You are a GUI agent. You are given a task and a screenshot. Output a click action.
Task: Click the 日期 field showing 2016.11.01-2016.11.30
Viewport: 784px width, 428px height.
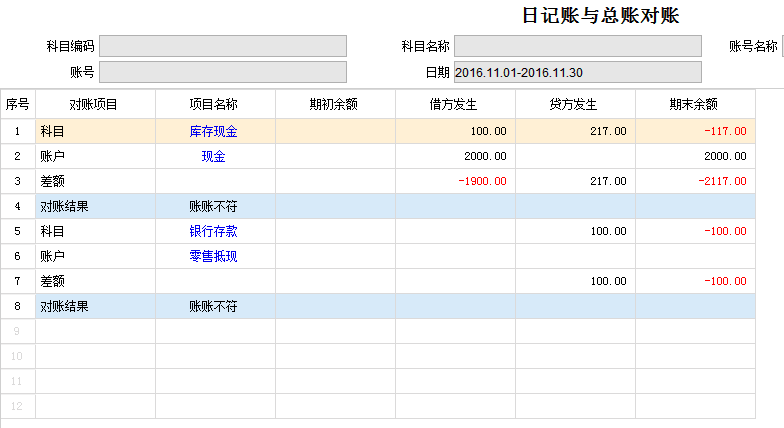(x=577, y=72)
